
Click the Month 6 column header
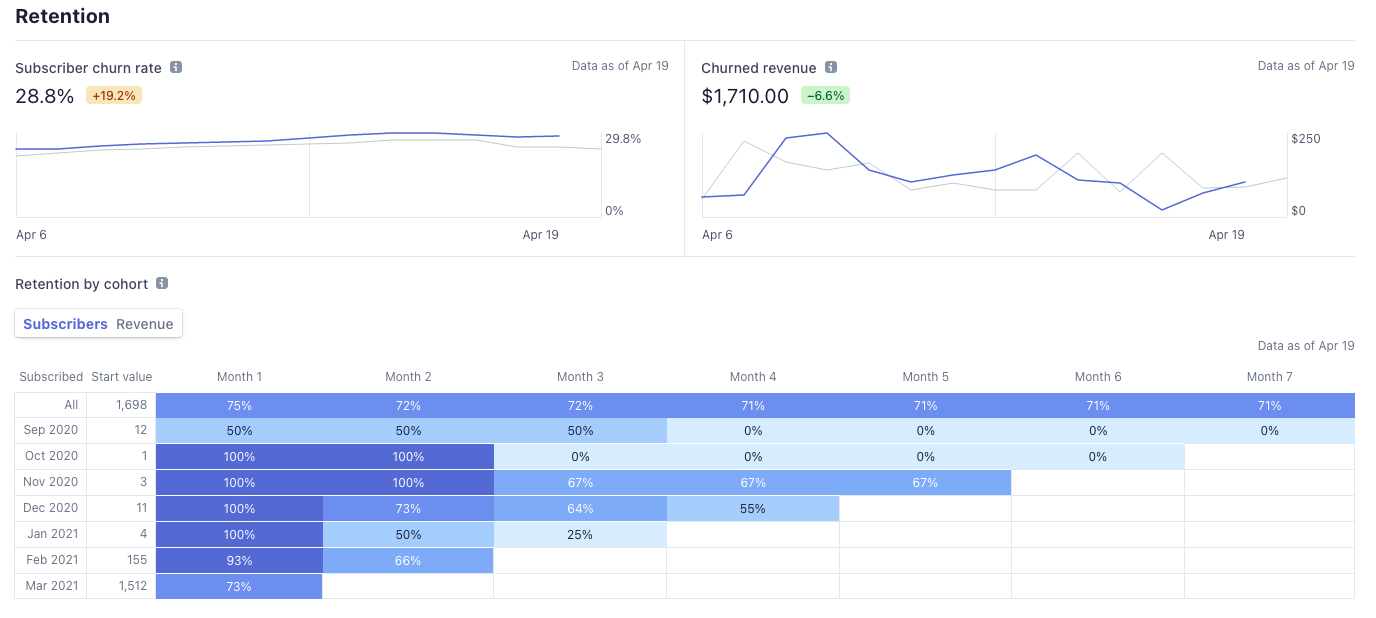[1098, 377]
